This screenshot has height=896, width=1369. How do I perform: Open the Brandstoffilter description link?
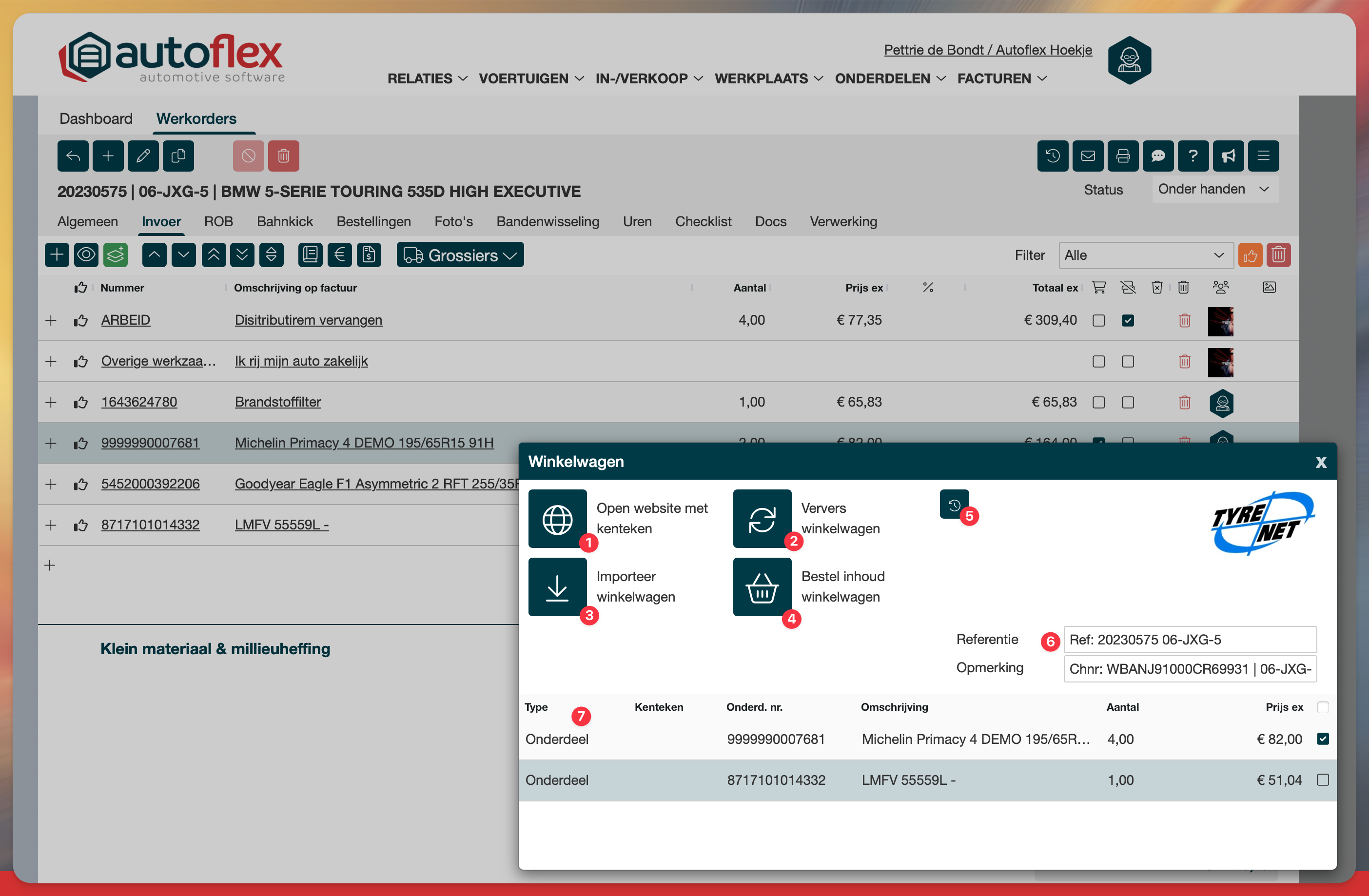point(277,402)
